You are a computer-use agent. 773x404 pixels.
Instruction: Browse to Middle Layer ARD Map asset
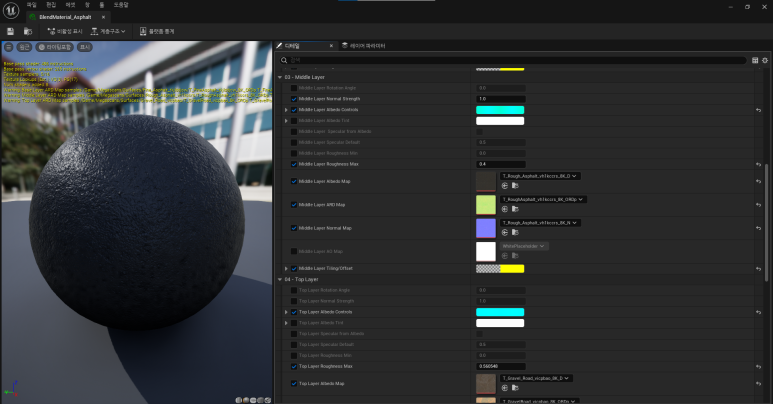point(515,209)
